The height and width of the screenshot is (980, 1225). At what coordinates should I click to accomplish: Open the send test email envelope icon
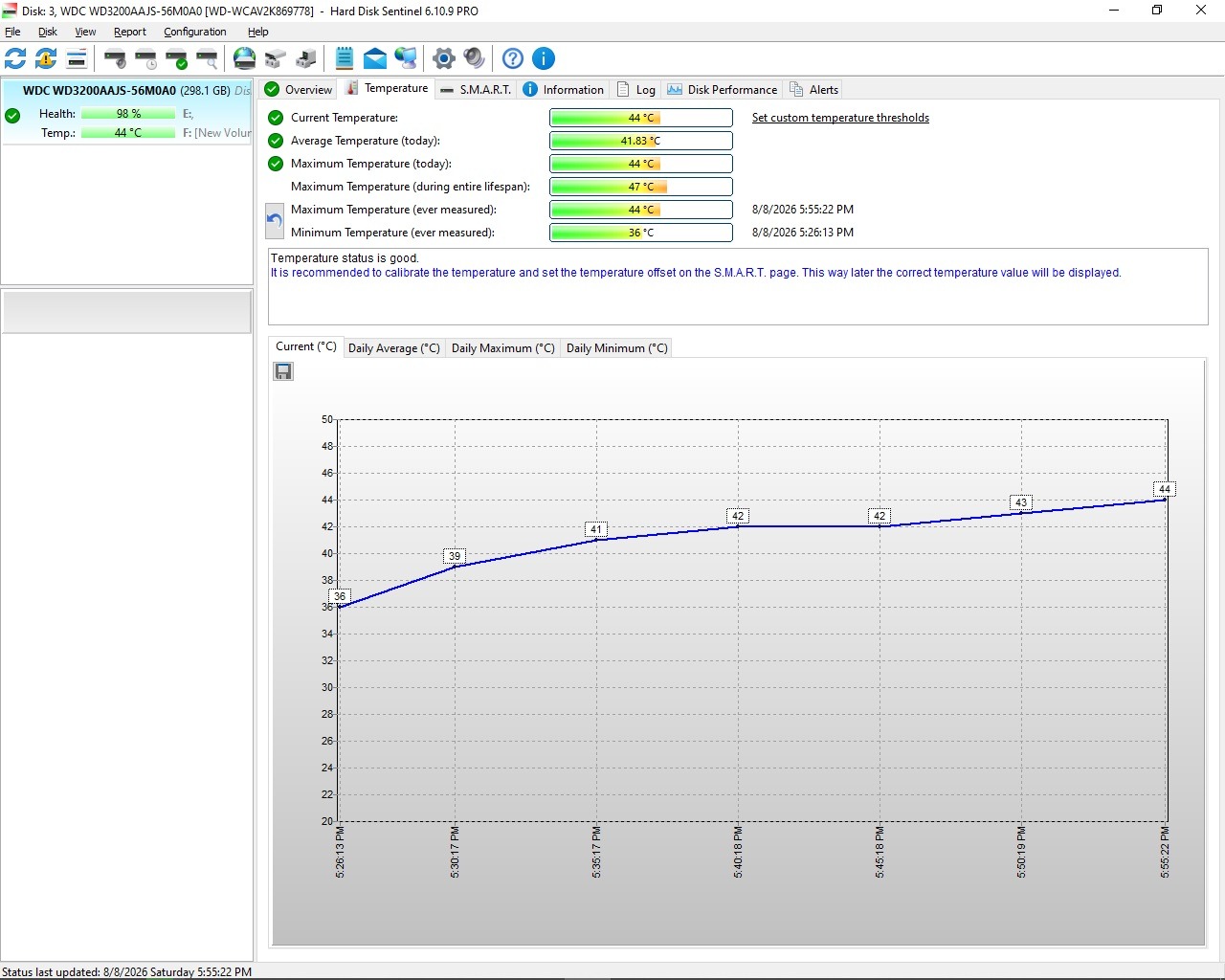[x=375, y=58]
